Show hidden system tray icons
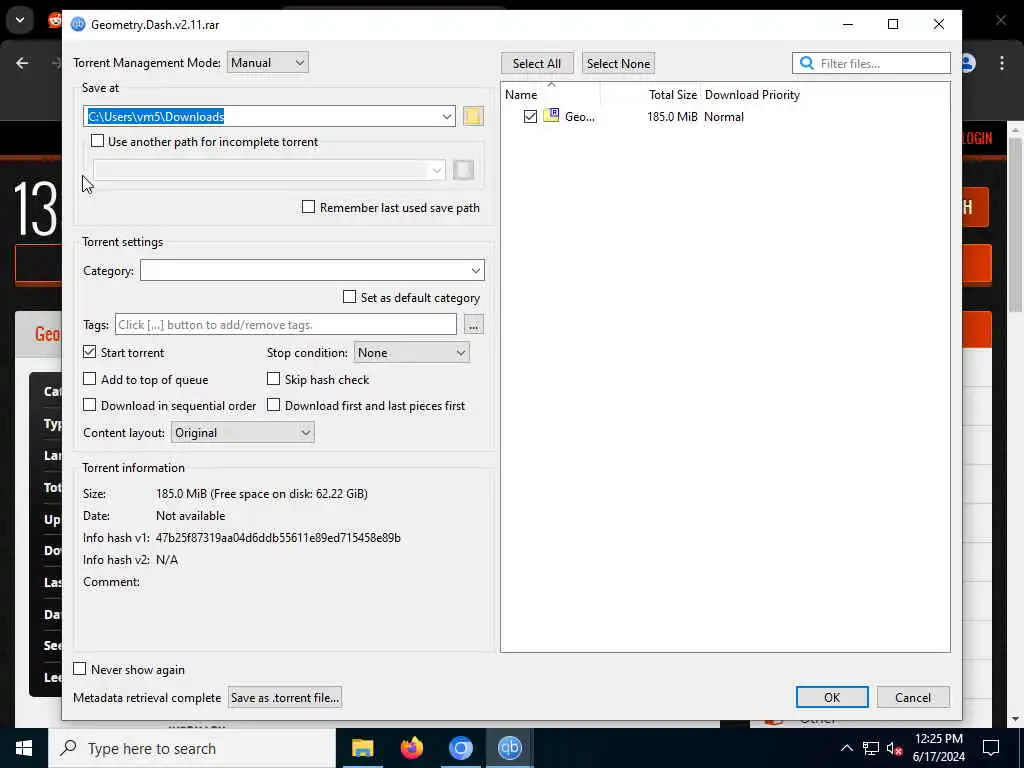The width and height of the screenshot is (1024, 768). pyautogui.click(x=846, y=748)
